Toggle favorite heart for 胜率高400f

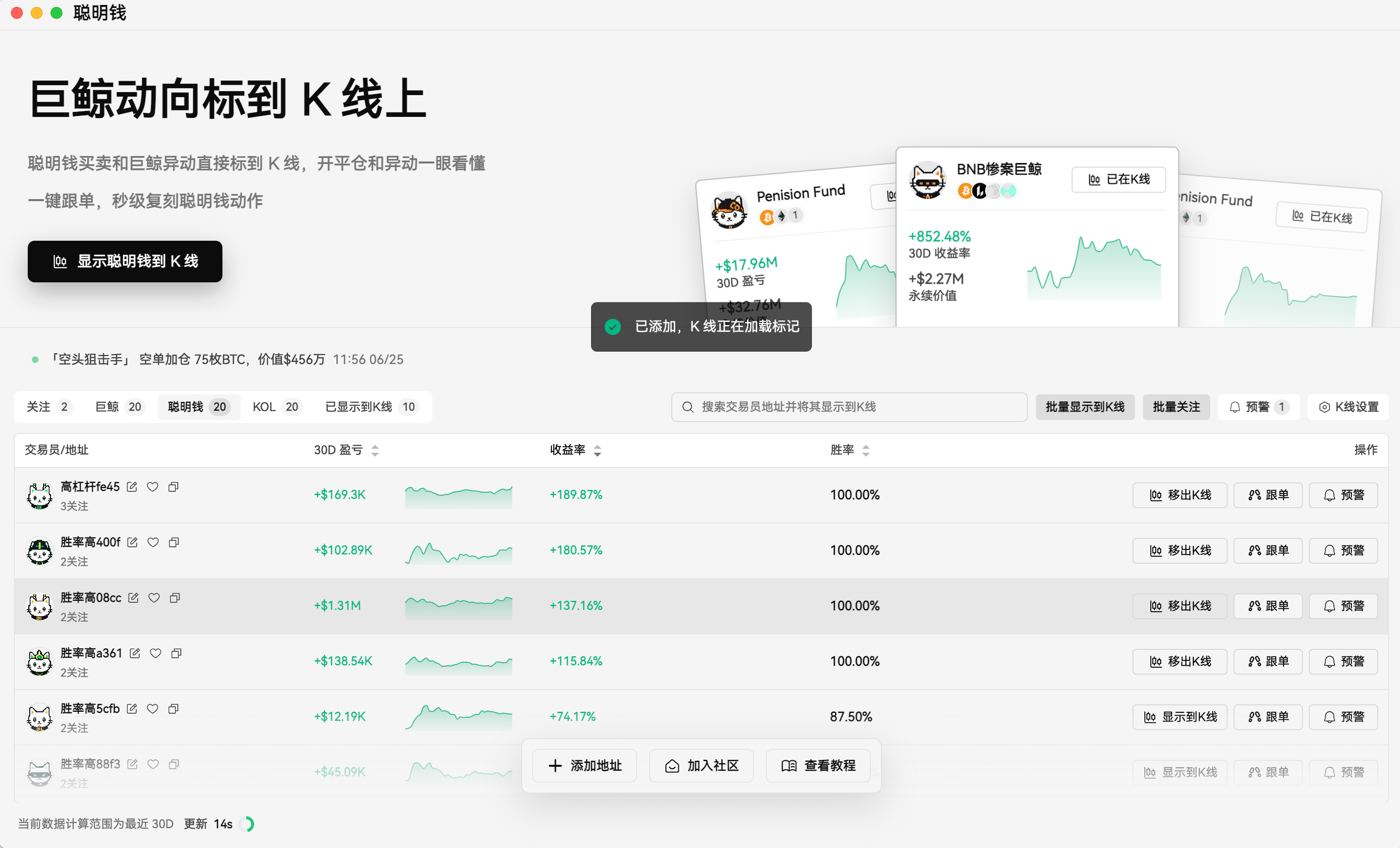click(153, 542)
